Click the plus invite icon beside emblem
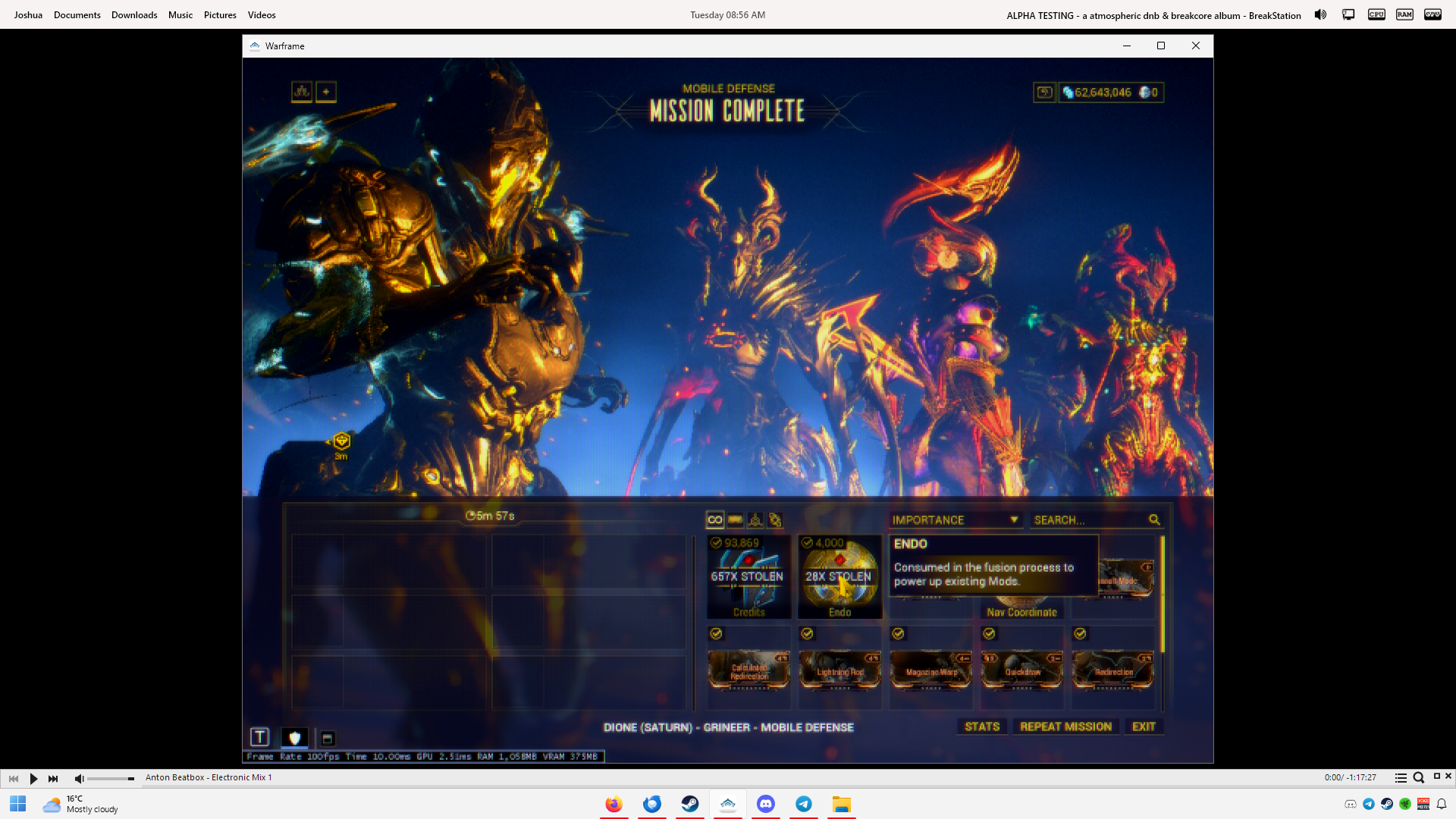 coord(326,92)
